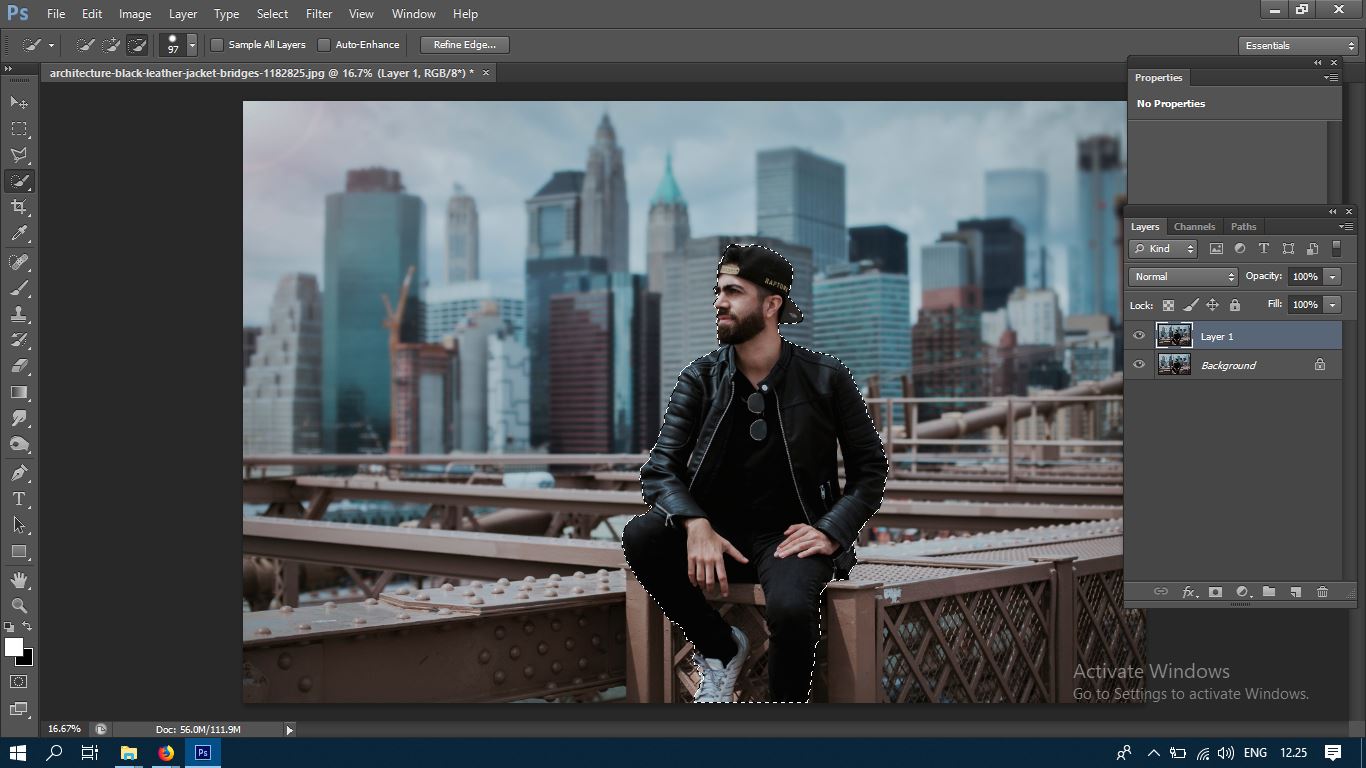Click the Refine Edge button

point(464,45)
